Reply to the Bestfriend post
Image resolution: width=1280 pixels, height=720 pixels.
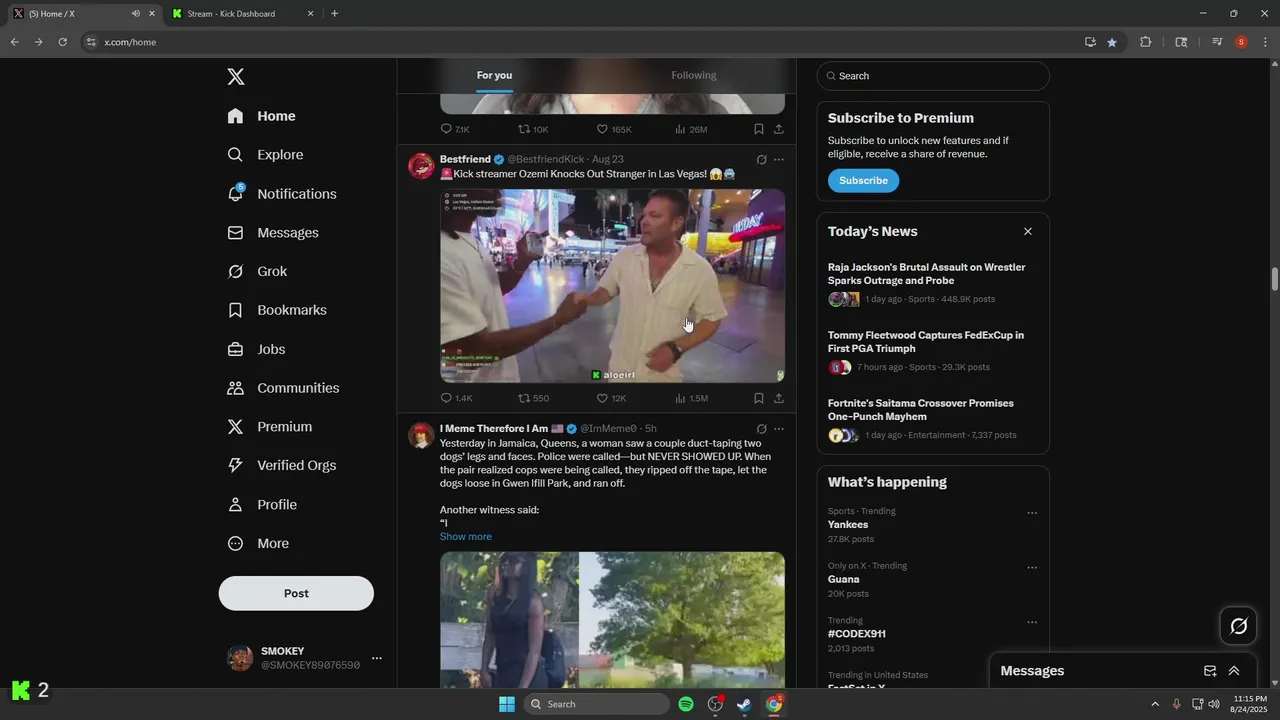456,398
